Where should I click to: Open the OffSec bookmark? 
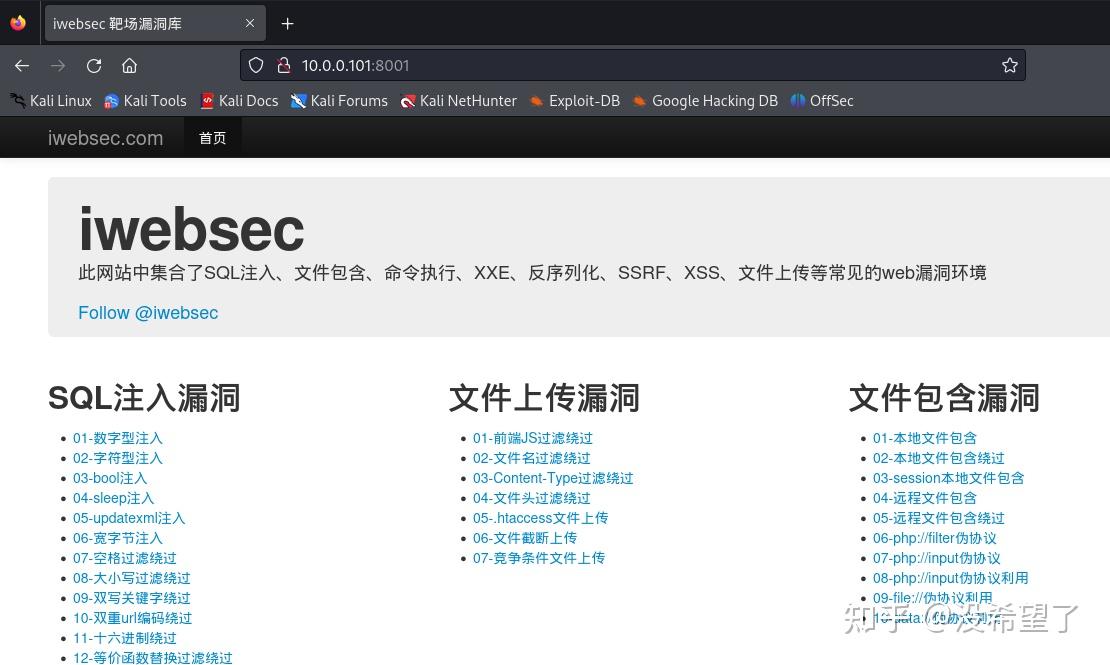pos(821,100)
